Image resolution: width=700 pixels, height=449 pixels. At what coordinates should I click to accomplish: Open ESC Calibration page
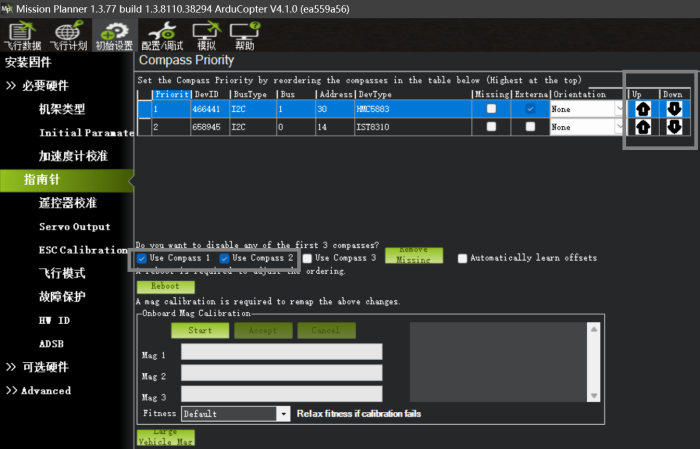coord(83,250)
